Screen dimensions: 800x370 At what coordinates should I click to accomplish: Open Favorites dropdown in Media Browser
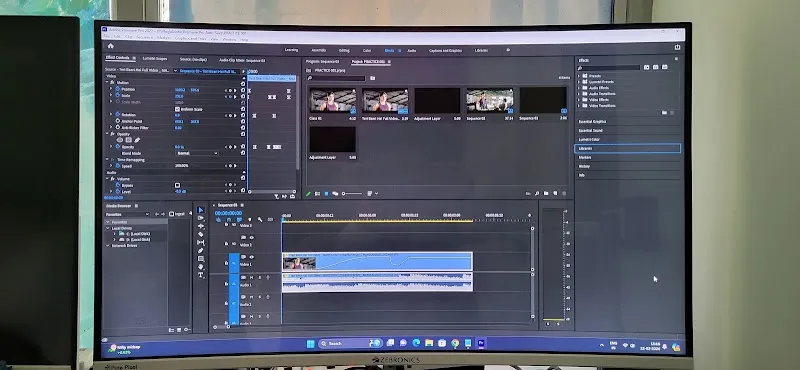coord(127,214)
